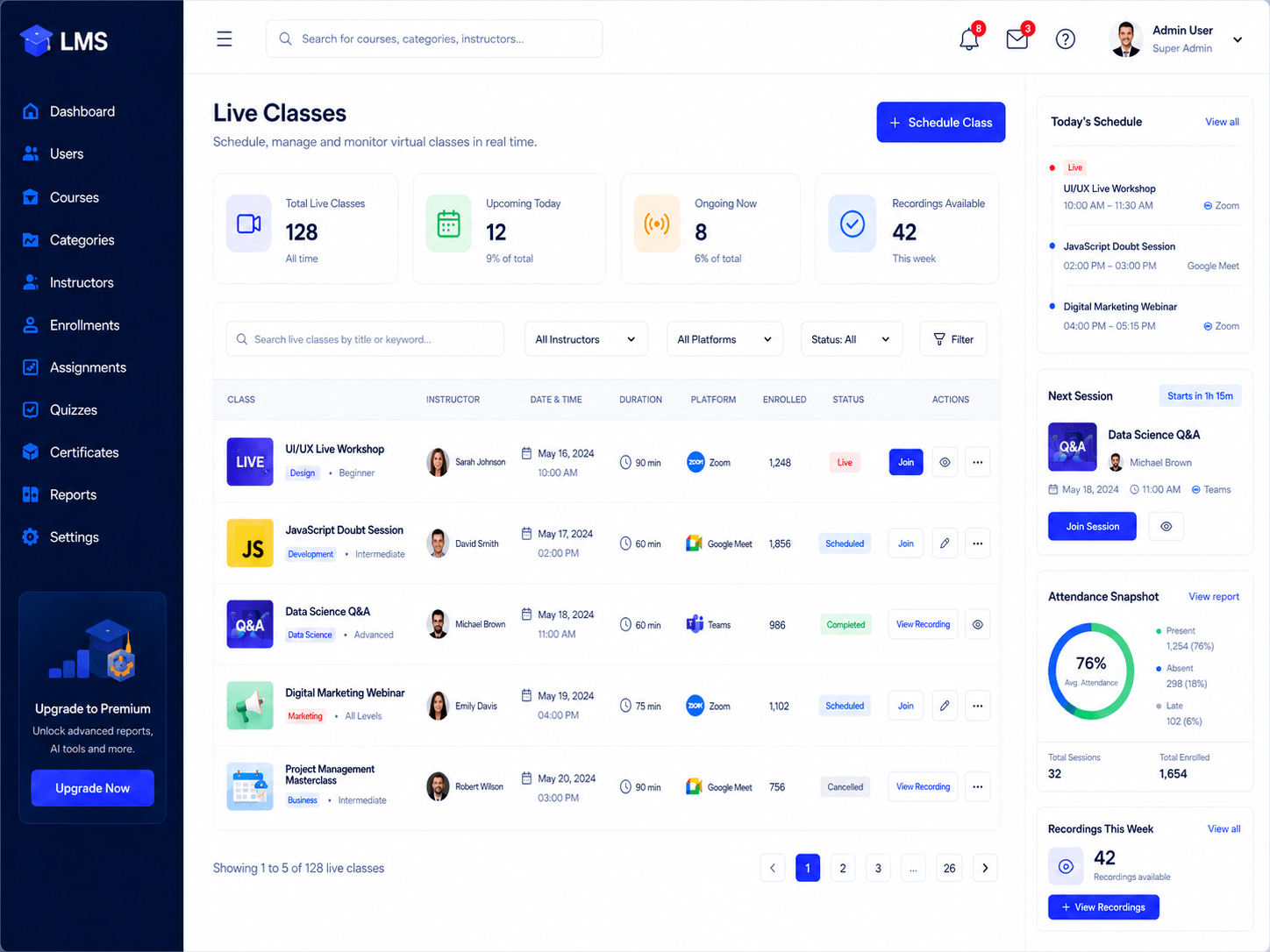The width and height of the screenshot is (1270, 952).
Task: Open View report for Attendance Snapshot
Action: click(1214, 596)
